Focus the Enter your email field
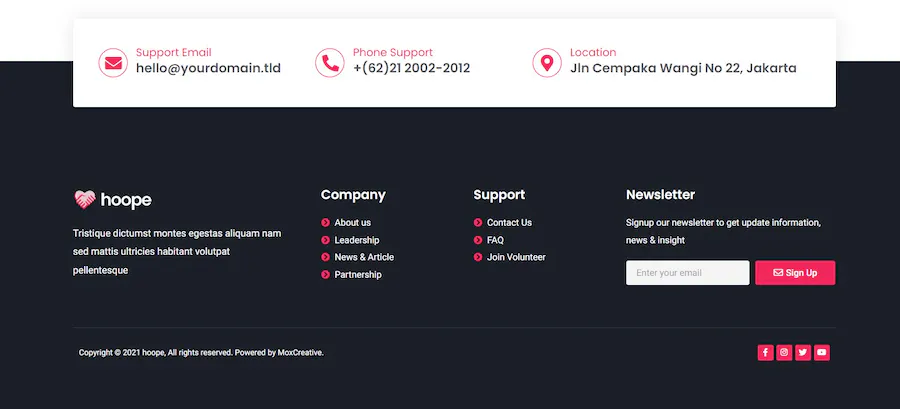900x409 pixels. (688, 273)
